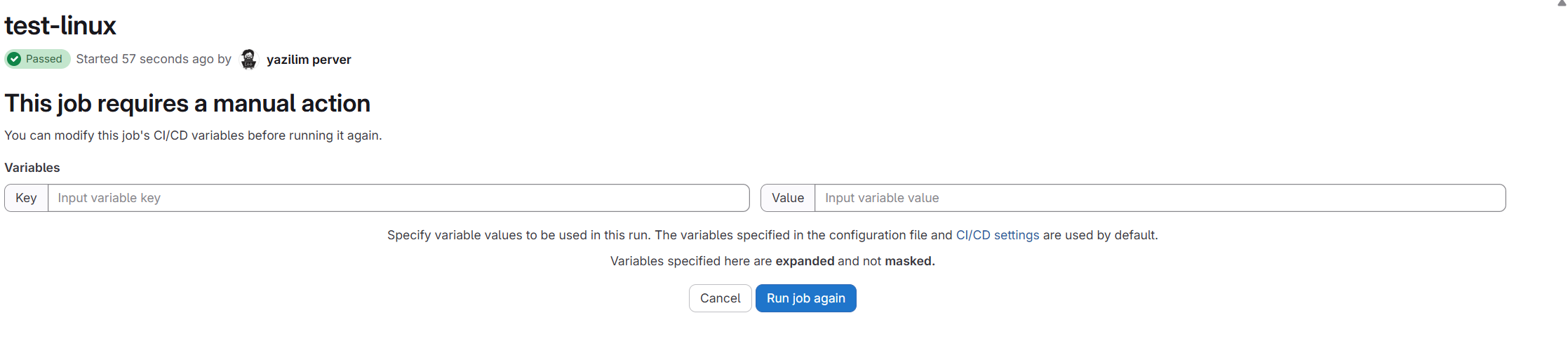1568x353 pixels.
Task: Click the Passed status badge label
Action: click(x=43, y=59)
